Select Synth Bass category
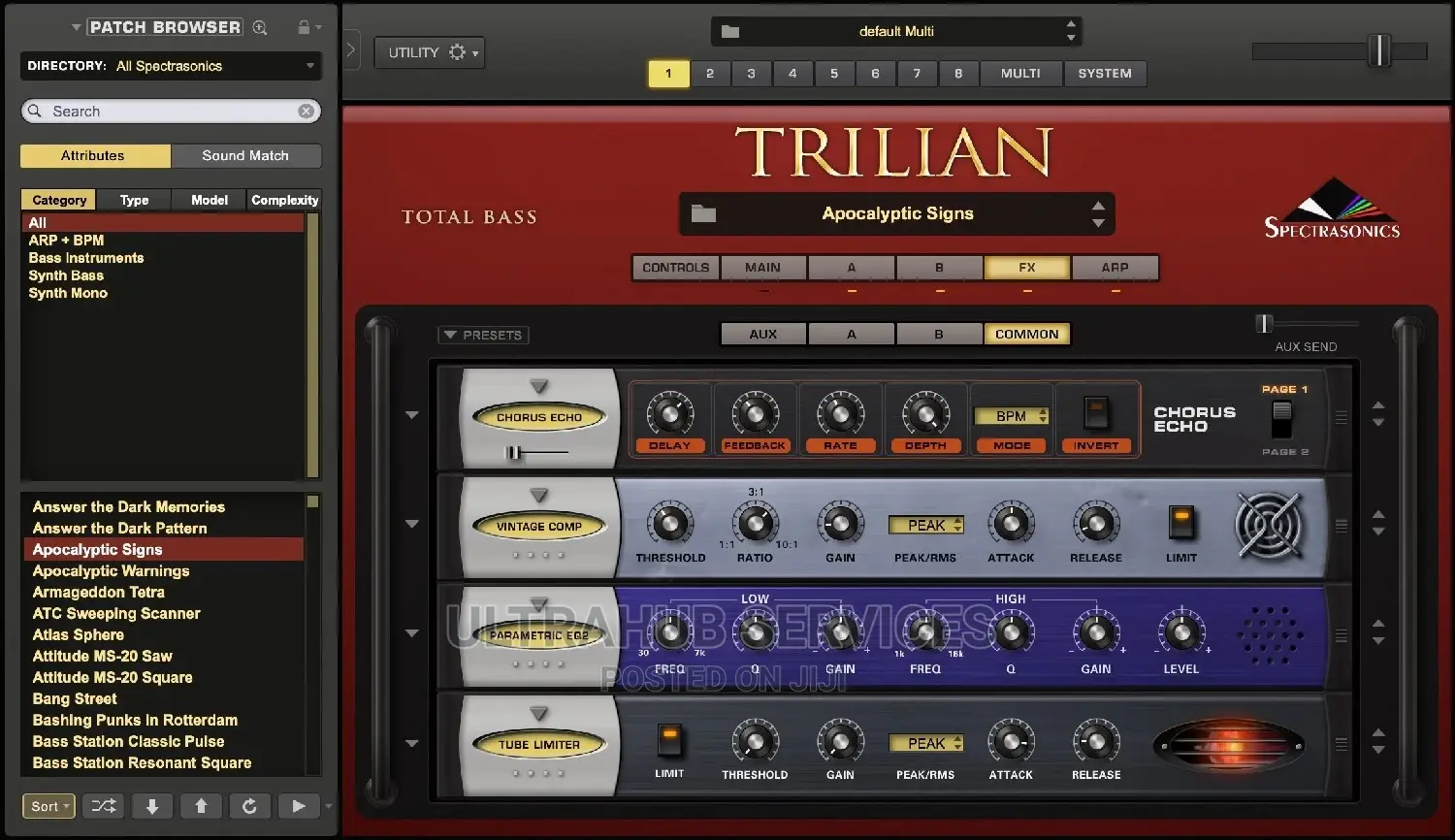 (x=66, y=275)
